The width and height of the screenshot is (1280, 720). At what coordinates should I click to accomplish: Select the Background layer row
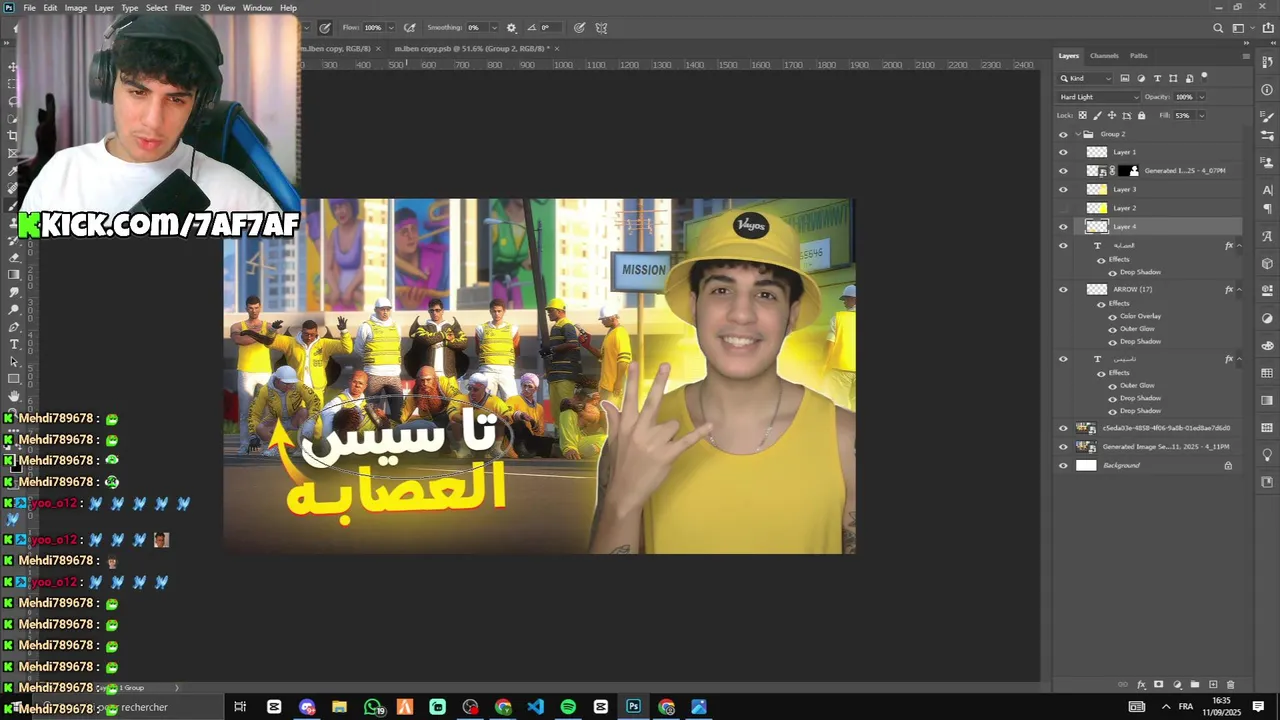coord(1149,466)
